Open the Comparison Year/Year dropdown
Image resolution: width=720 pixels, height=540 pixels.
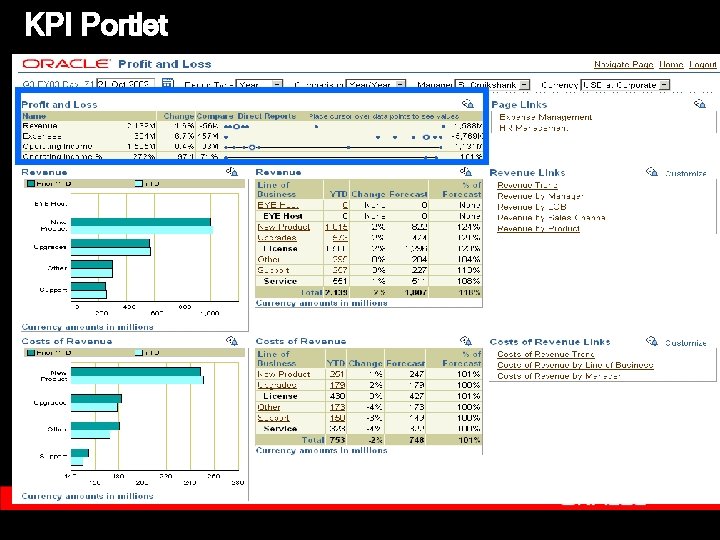click(376, 84)
